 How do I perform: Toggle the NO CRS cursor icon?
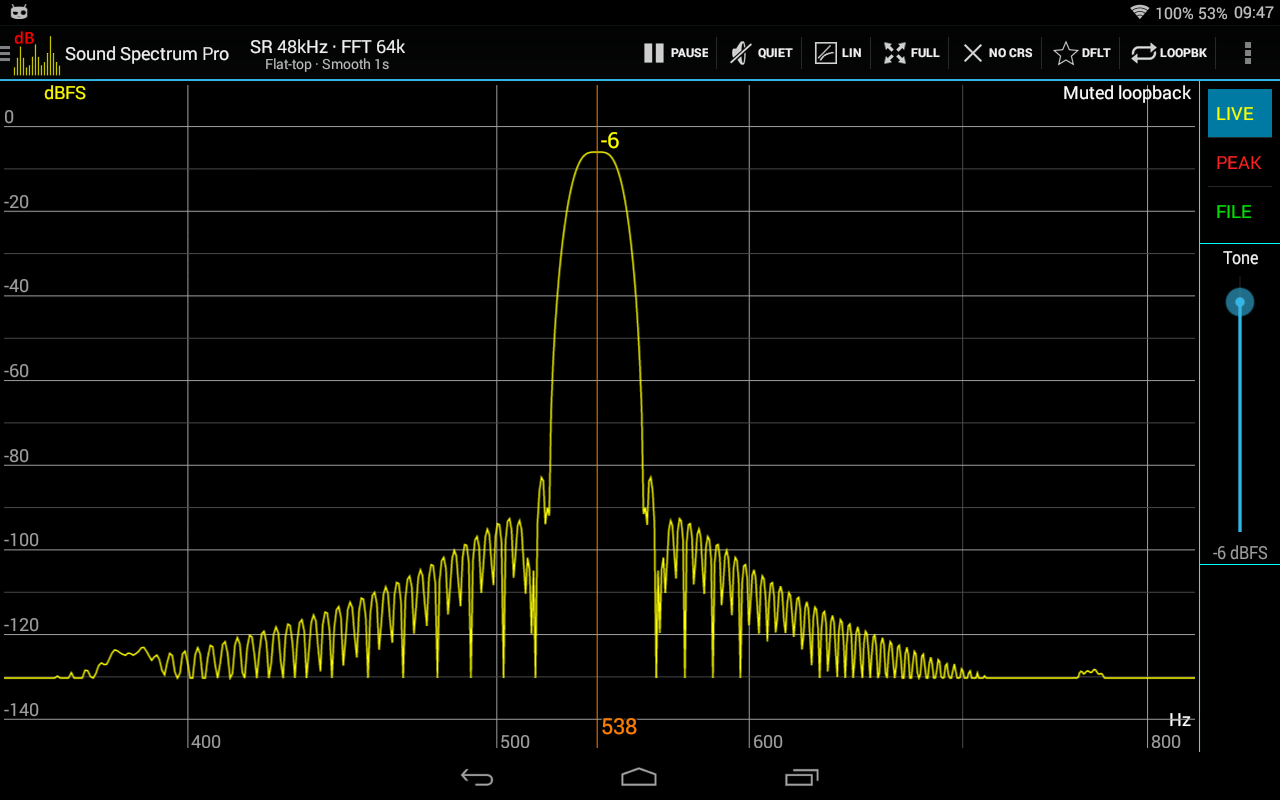(996, 53)
